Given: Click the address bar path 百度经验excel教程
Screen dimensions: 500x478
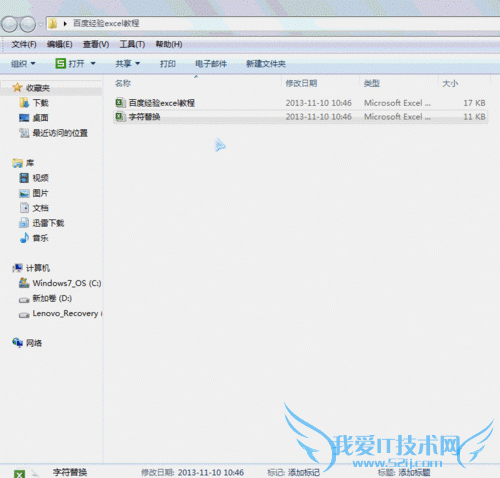Looking at the screenshot, I should tap(106, 23).
